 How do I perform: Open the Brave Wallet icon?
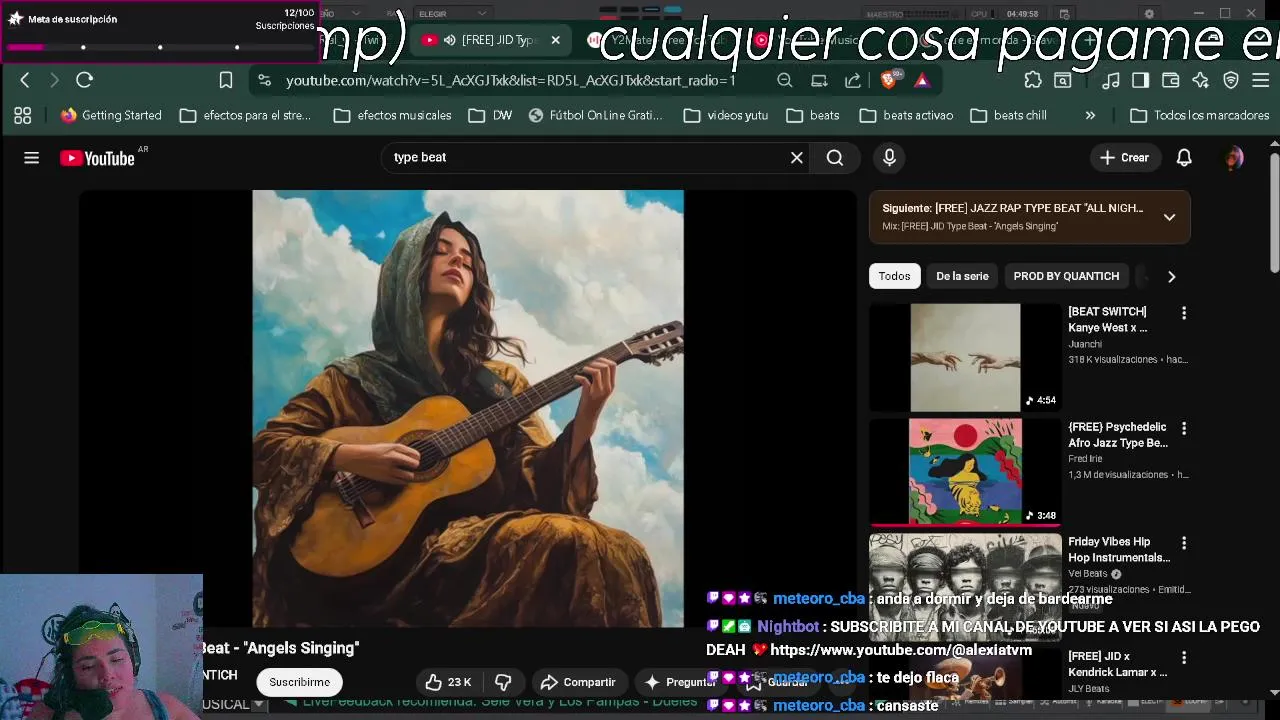(x=1170, y=80)
